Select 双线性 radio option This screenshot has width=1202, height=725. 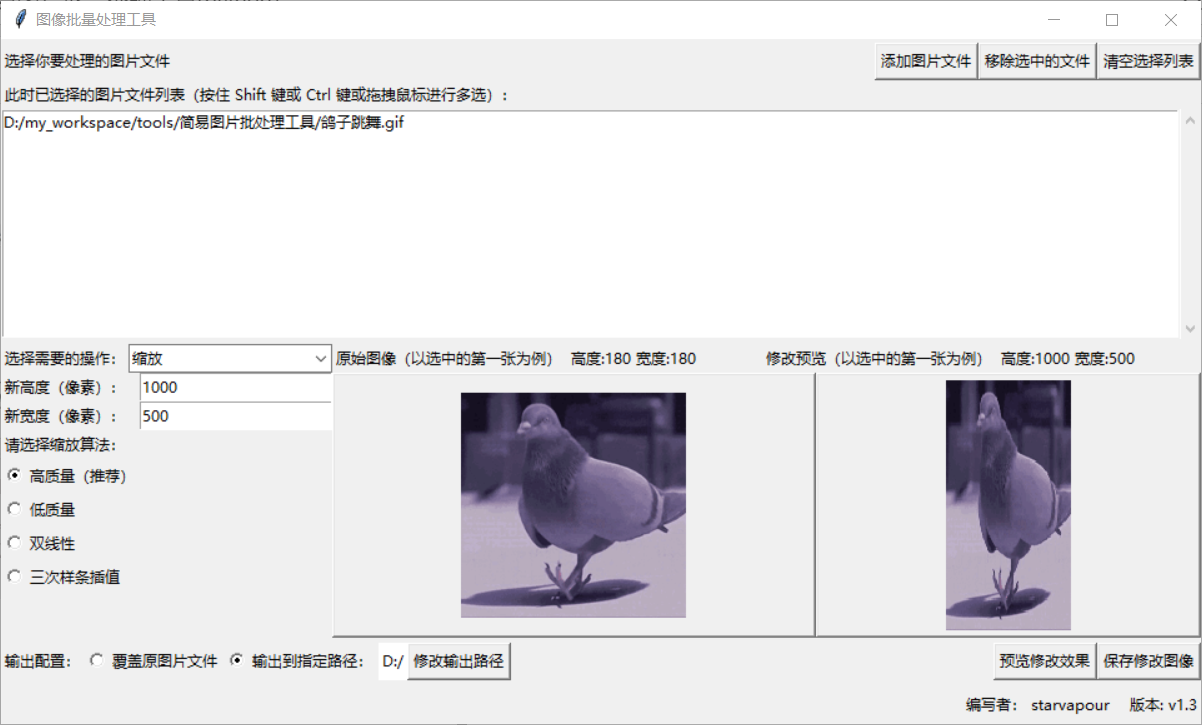41,544
